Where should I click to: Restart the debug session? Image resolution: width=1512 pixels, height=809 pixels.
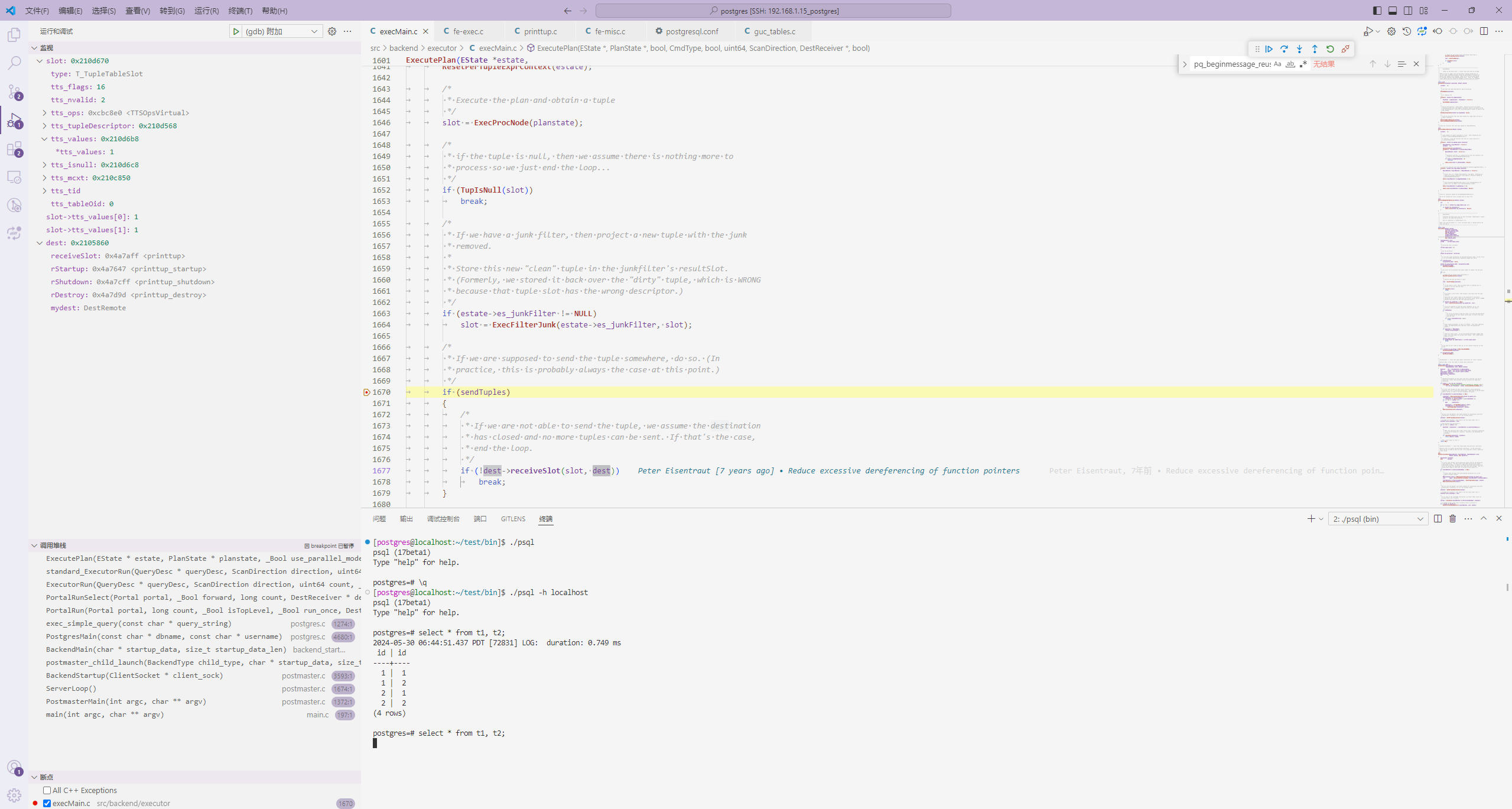[x=1330, y=49]
